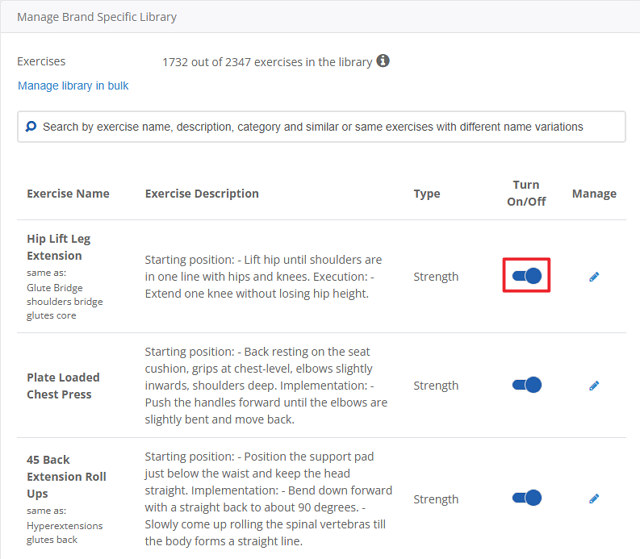
Task: Disable the Plate Loaded Chest Press toggle
Action: pos(526,385)
